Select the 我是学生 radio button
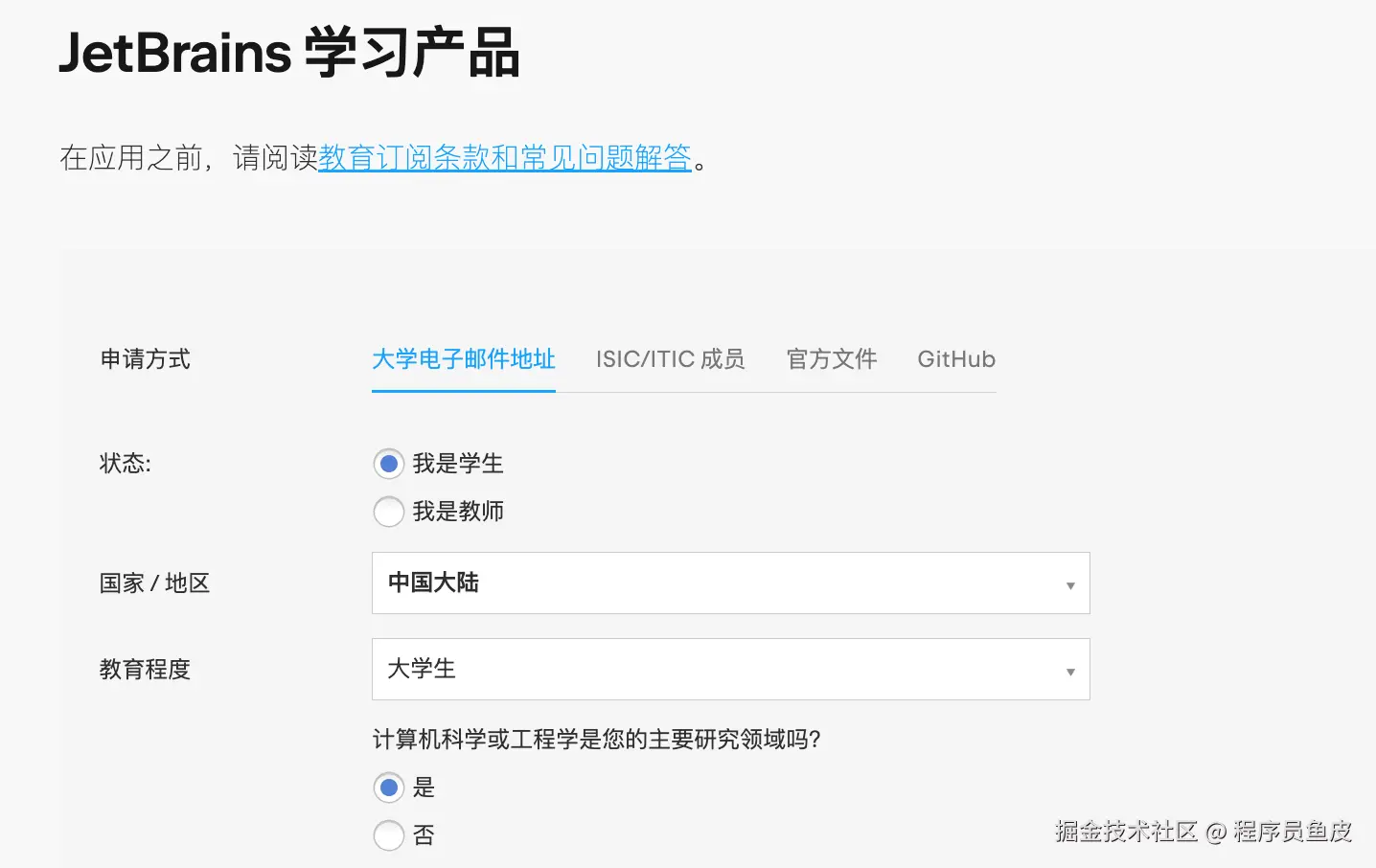The image size is (1376, 868). [x=388, y=465]
